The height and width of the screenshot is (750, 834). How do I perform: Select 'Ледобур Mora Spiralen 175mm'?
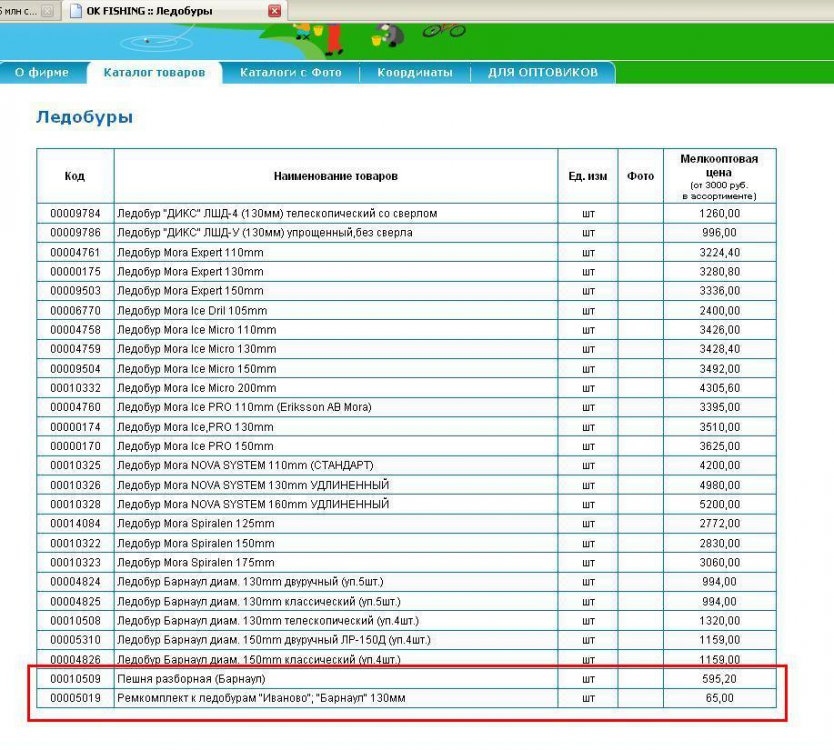(196, 562)
